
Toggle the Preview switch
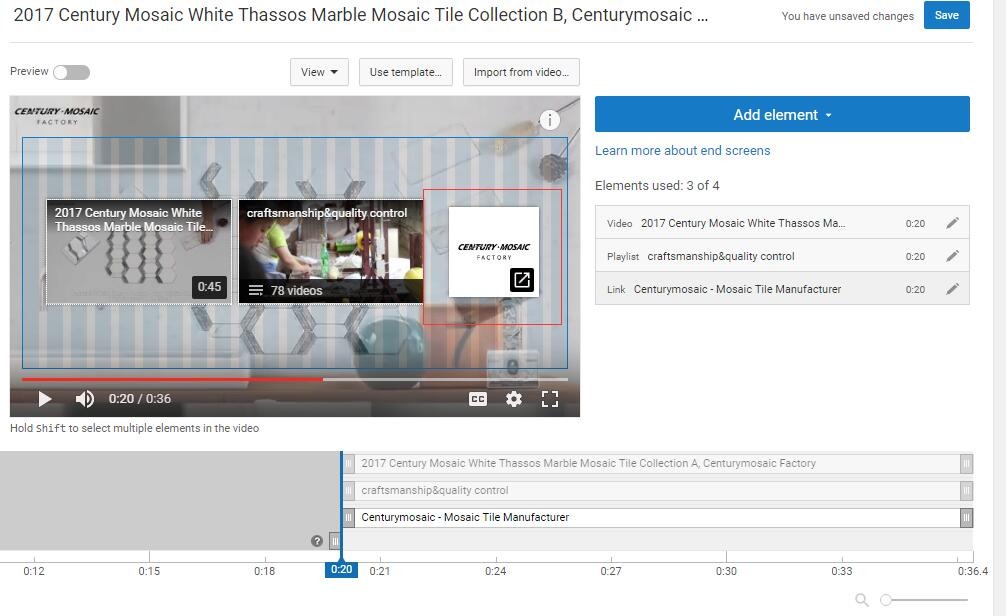[x=71, y=73]
